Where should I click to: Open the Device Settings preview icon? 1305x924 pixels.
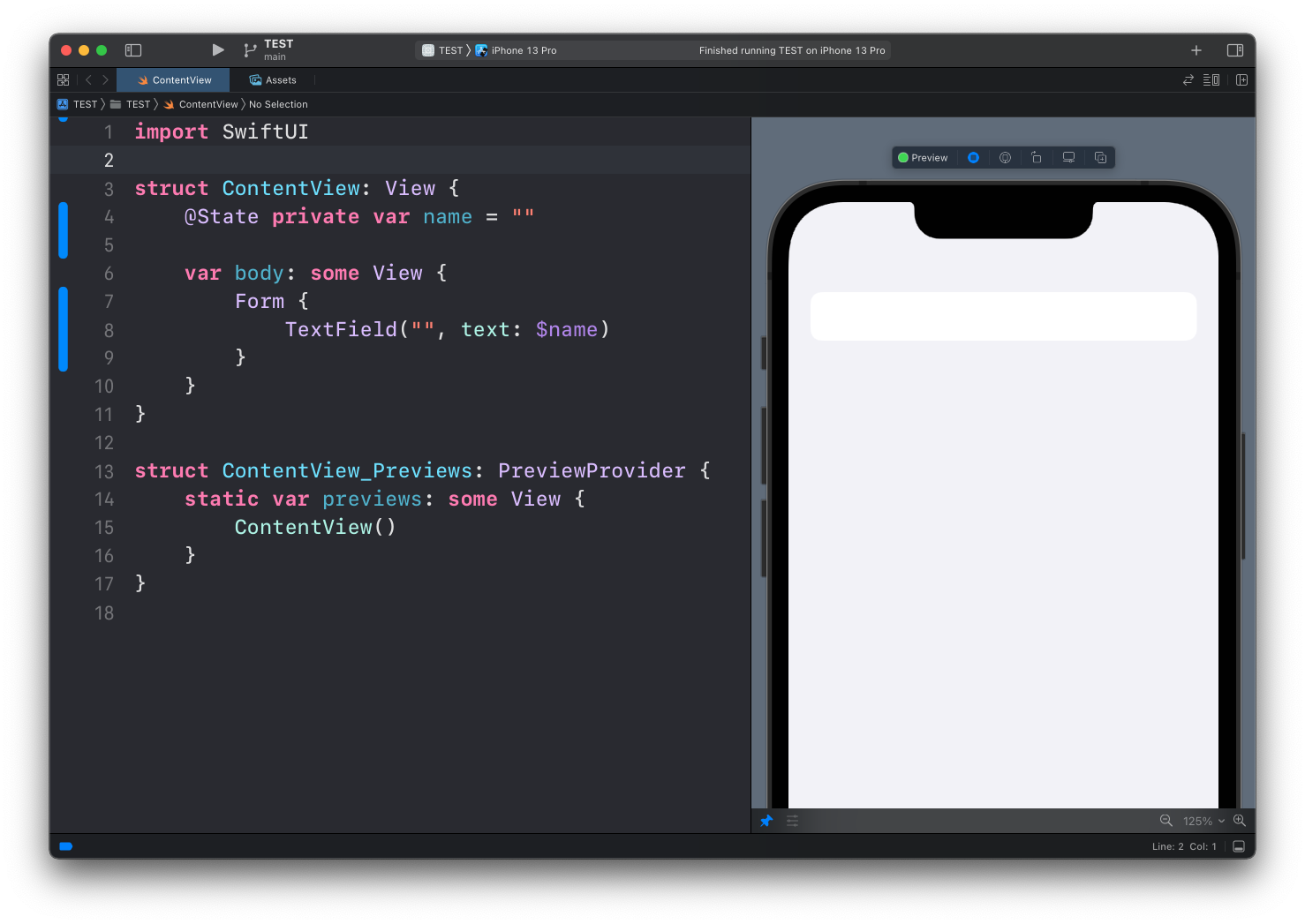point(1005,157)
